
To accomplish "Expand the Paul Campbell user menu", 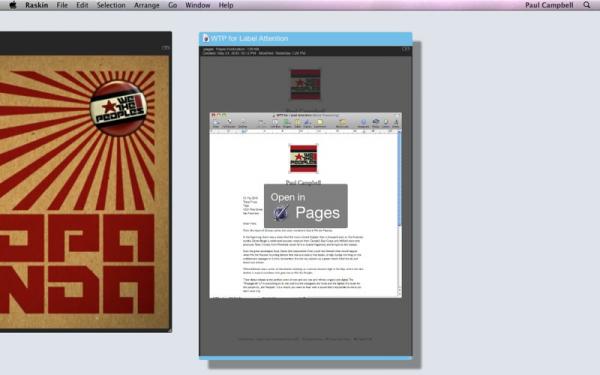I will click(549, 5).
